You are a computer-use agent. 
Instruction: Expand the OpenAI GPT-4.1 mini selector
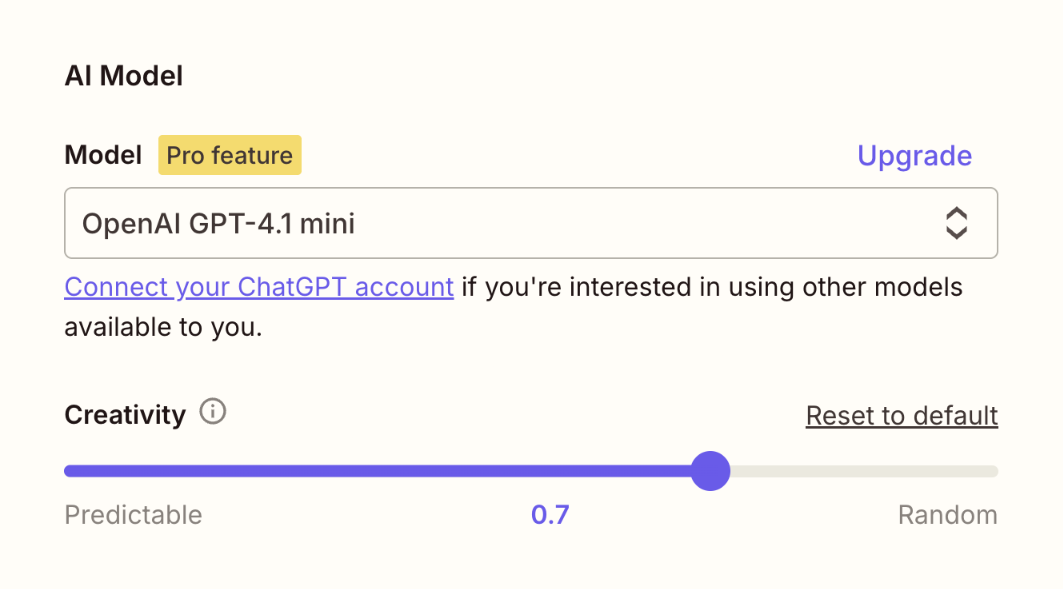(530, 223)
